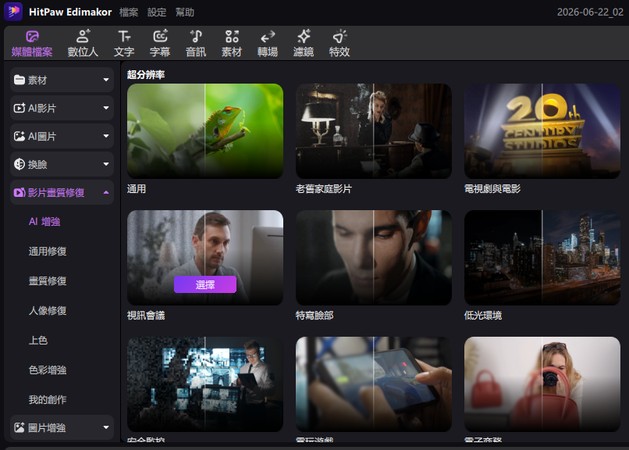
Task: Select 通用修復 in the sidebar
Action: (x=47, y=251)
